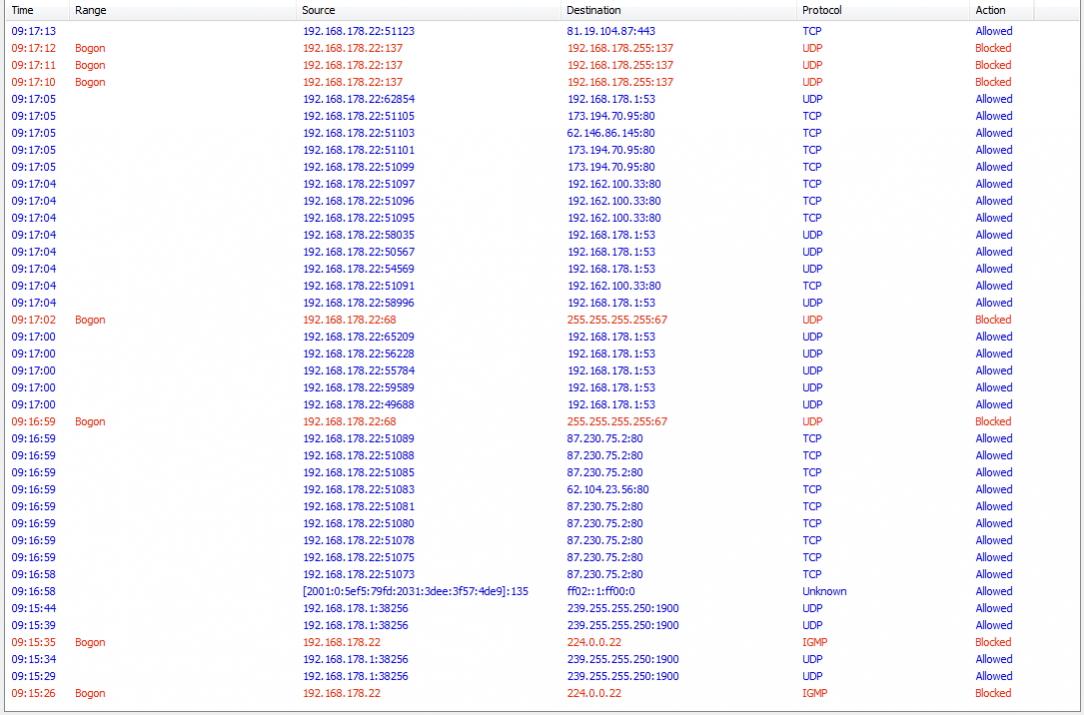
Task: Select source 192.168.178.22:65209
Action: click(x=359, y=337)
